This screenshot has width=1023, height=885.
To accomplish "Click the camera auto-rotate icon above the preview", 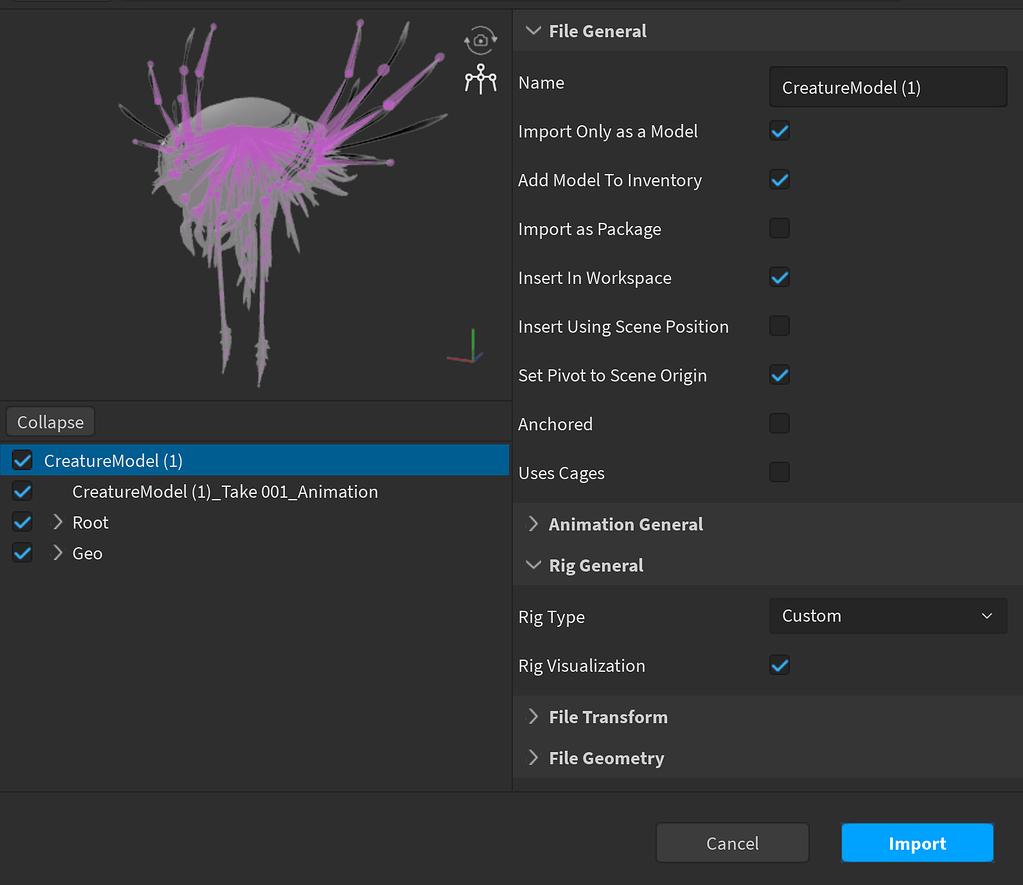I will (480, 40).
